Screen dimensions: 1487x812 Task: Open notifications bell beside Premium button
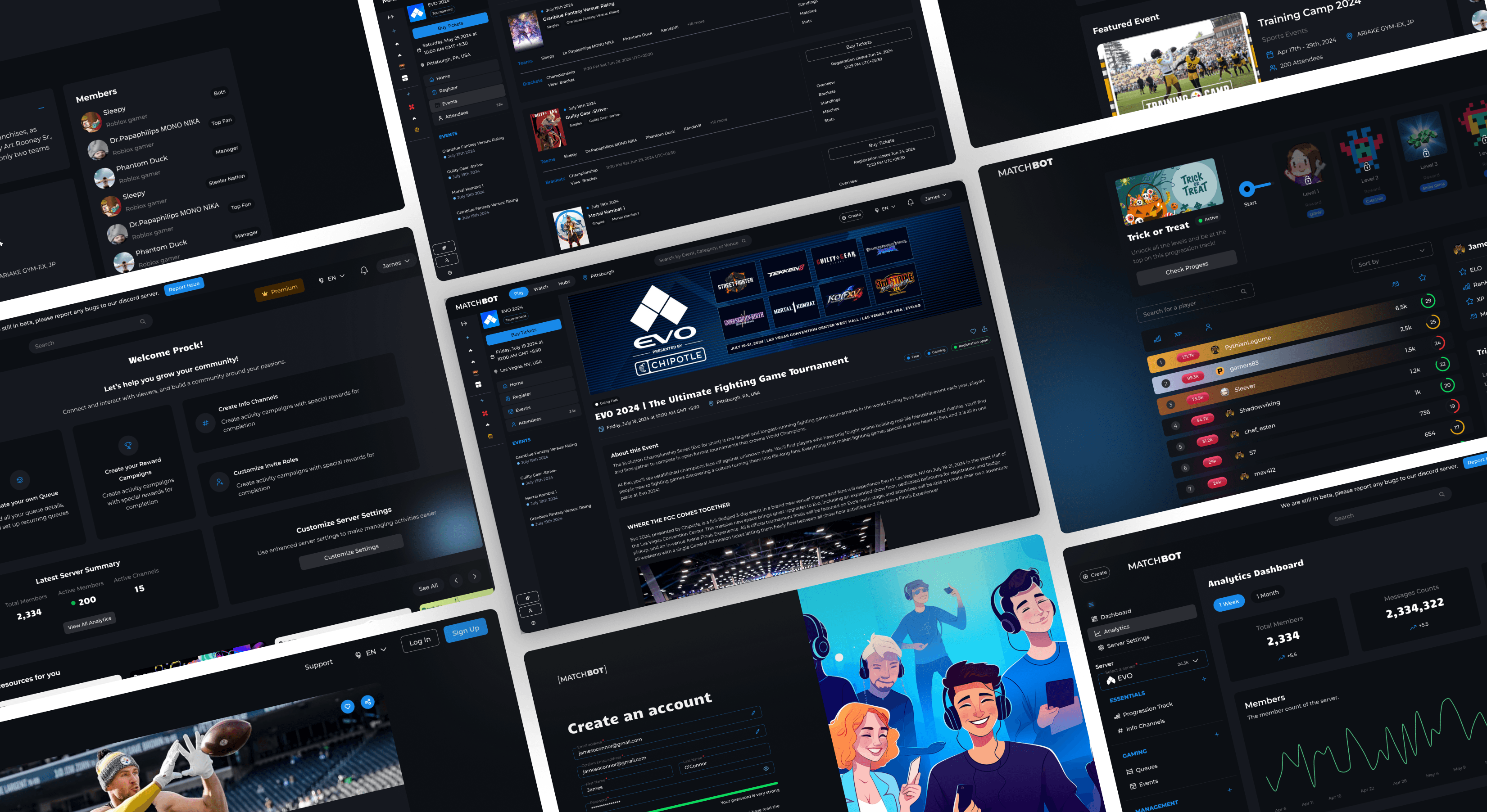coord(364,270)
